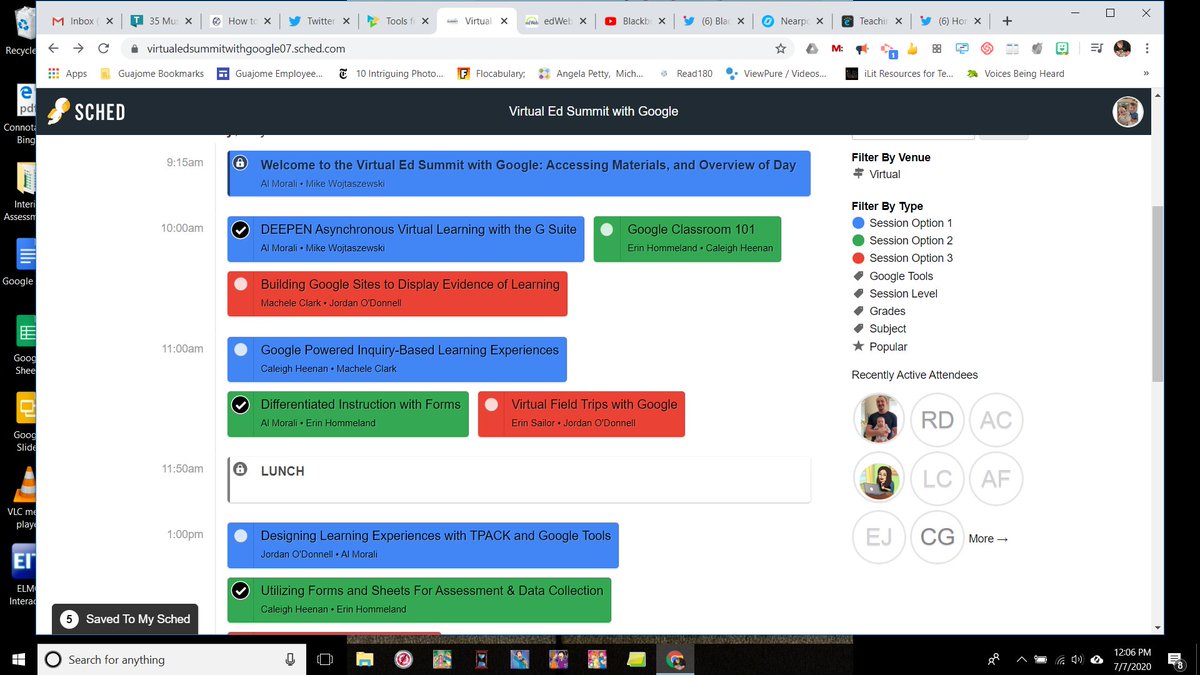Click the Sched logo in the header
This screenshot has height=675, width=1200.
[x=86, y=111]
